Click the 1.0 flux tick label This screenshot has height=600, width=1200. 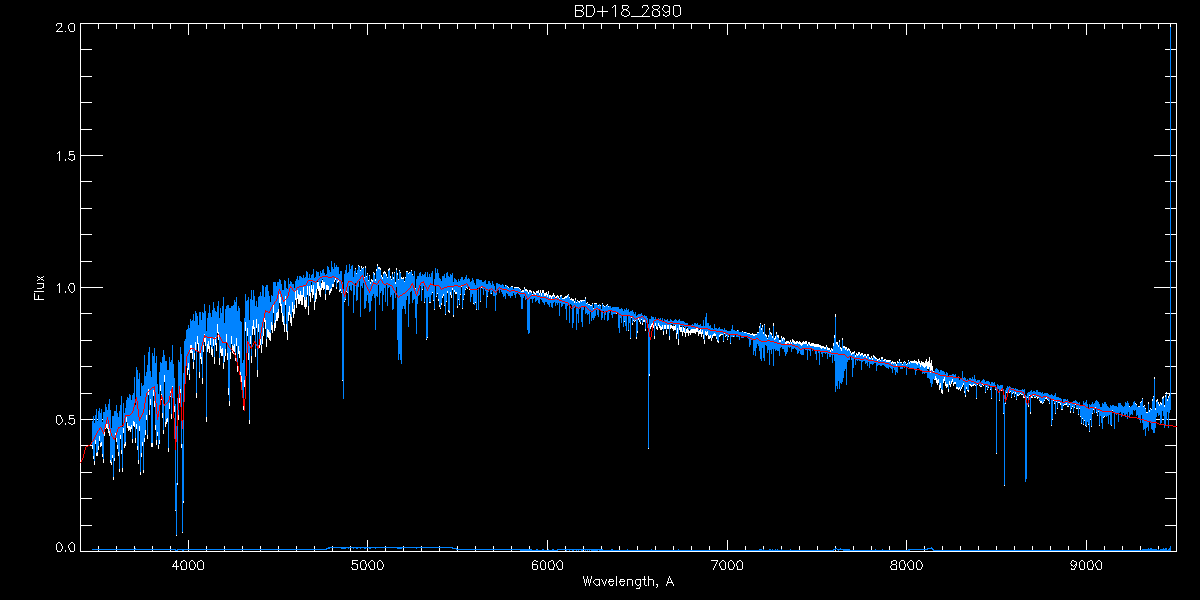click(65, 288)
